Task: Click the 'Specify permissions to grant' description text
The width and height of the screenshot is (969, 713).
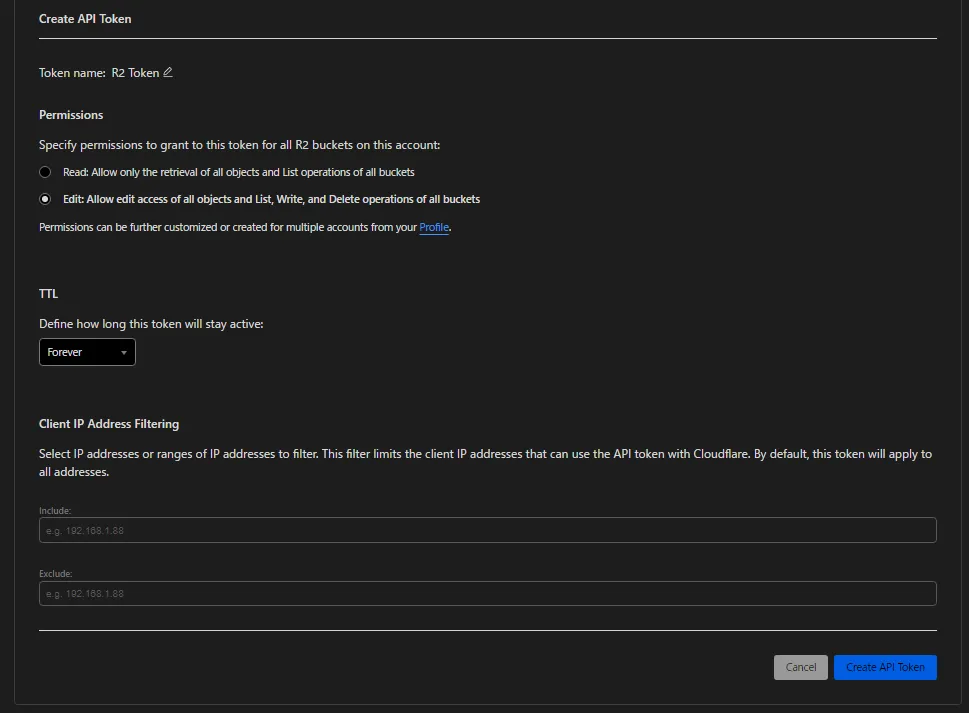Action: pos(240,145)
